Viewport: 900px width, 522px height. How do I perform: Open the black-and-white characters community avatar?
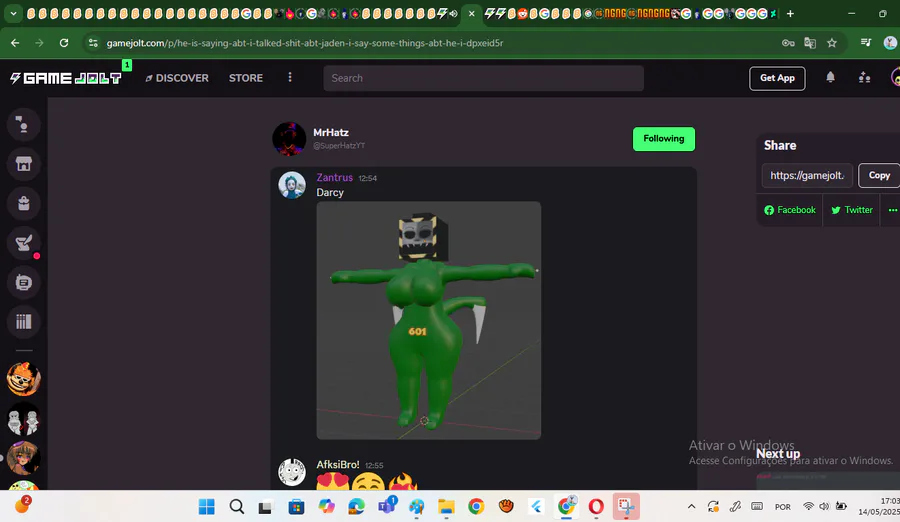(x=24, y=419)
